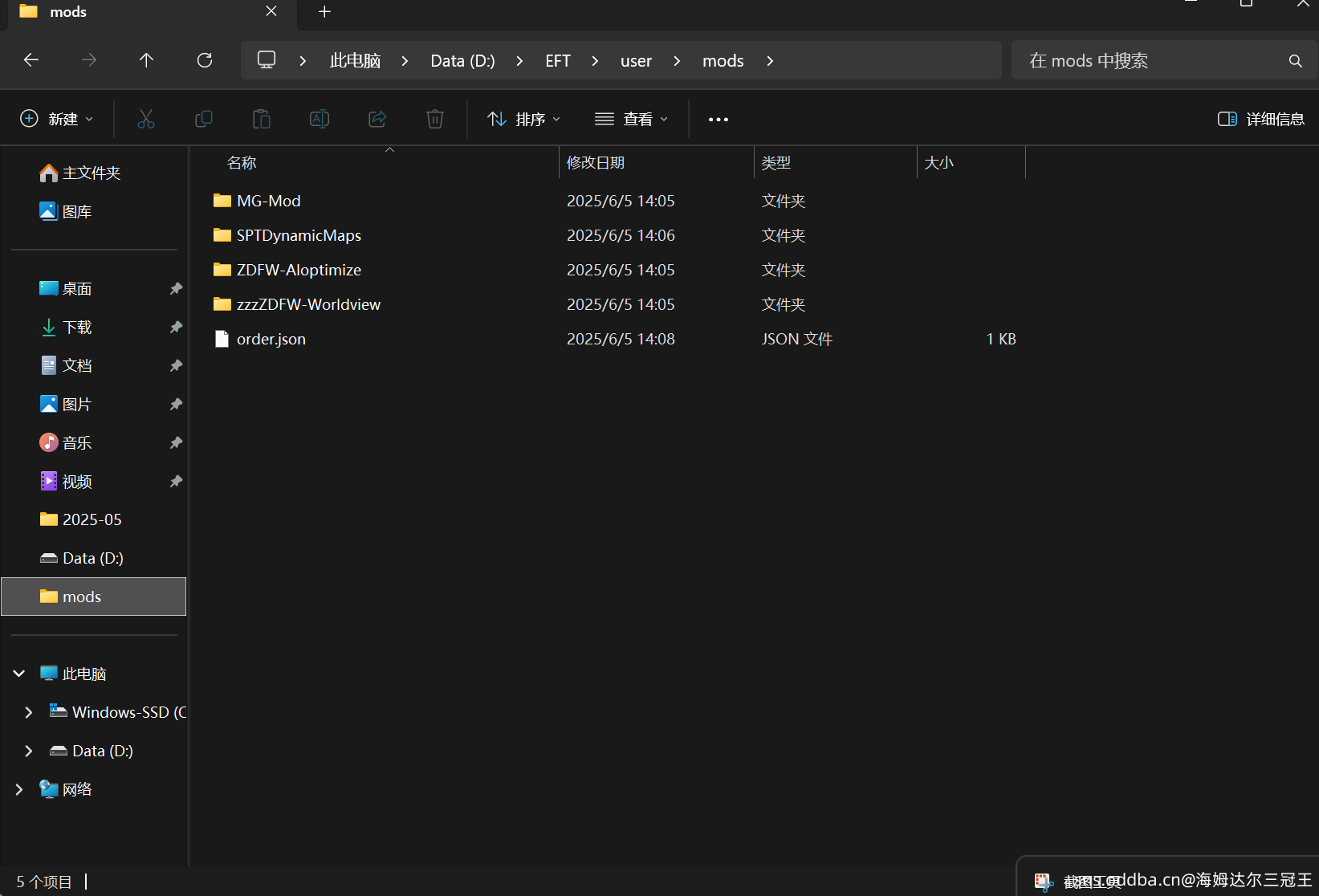Click the Cut scissors icon
Screen dimensions: 1319x896
[x=146, y=119]
